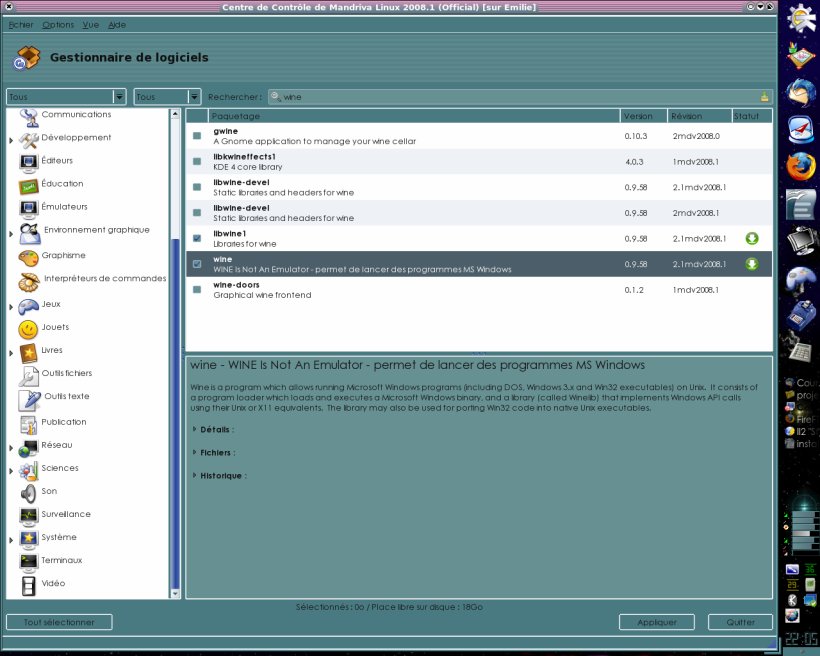This screenshot has height=656, width=820.
Task: Click the category list scrollbar thumb
Action: click(175, 413)
